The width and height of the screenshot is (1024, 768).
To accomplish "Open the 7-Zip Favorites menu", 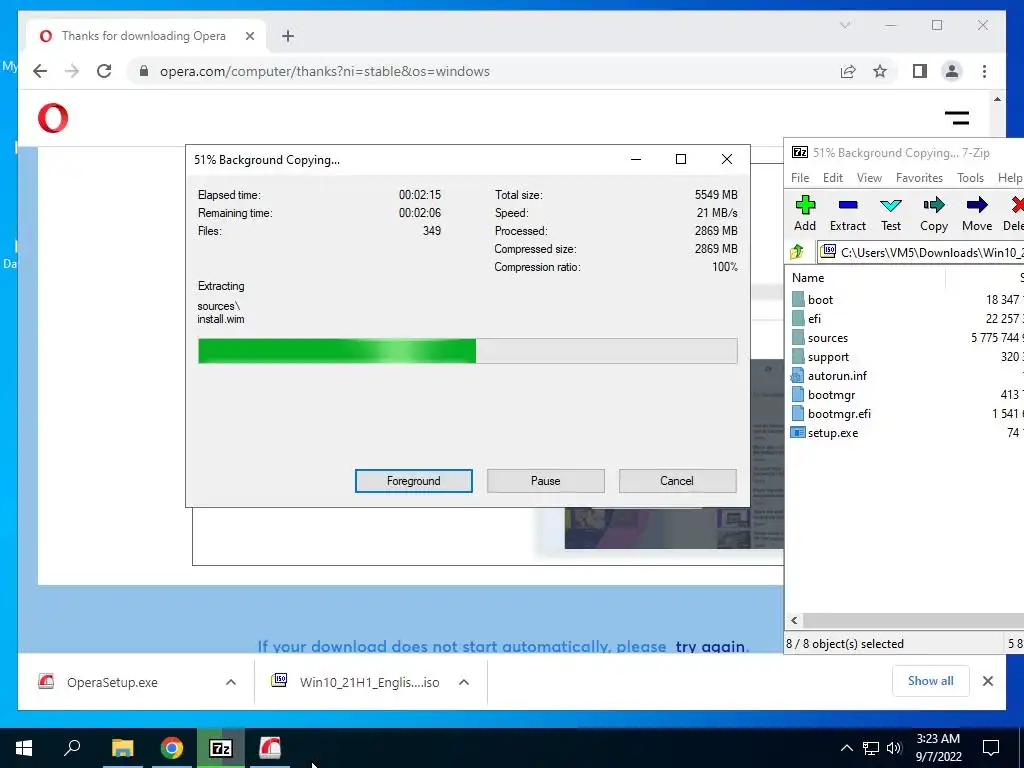I will [920, 178].
